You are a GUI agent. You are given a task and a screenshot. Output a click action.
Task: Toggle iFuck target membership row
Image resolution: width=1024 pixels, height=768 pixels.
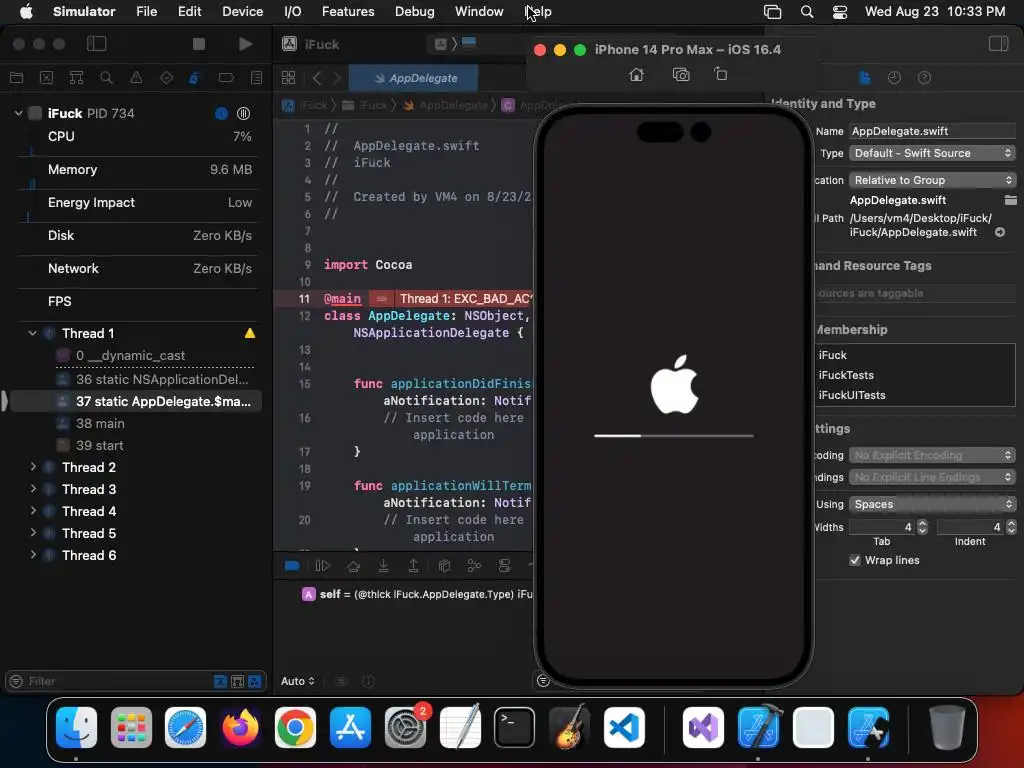tap(914, 355)
